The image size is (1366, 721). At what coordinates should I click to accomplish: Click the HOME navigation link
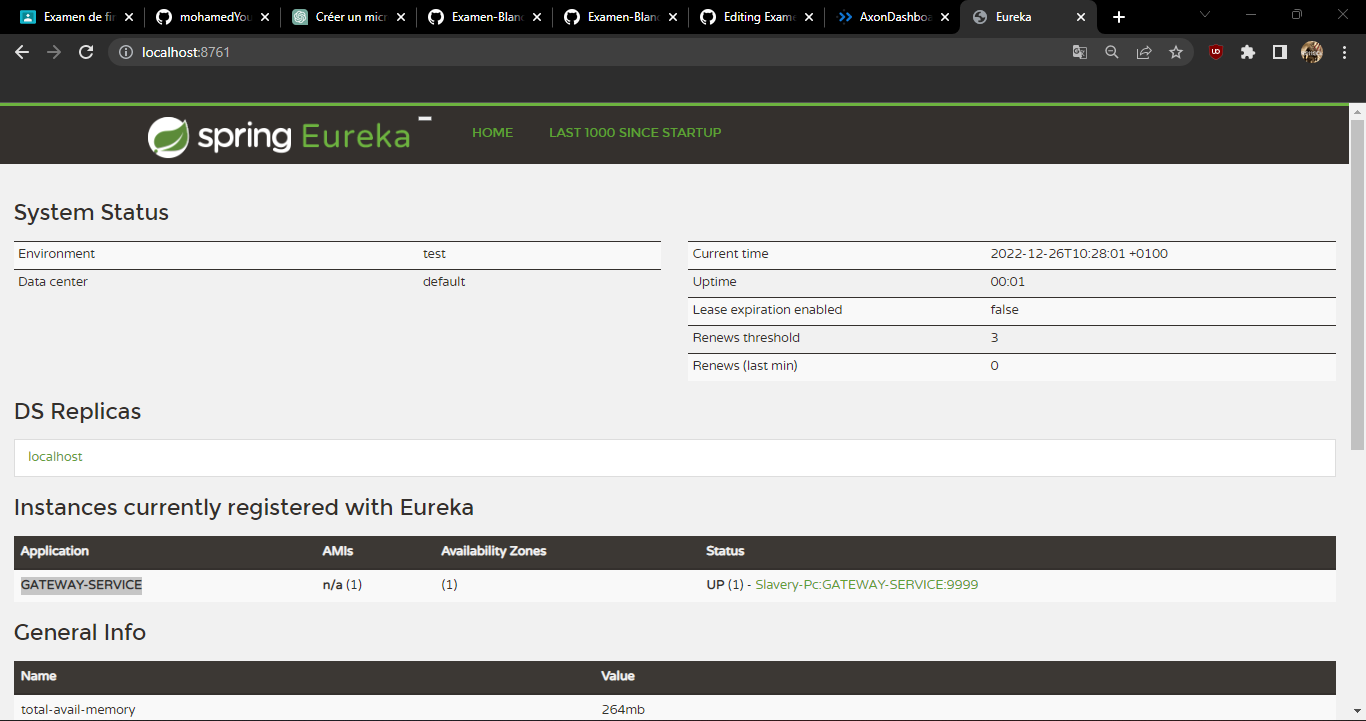pyautogui.click(x=492, y=132)
